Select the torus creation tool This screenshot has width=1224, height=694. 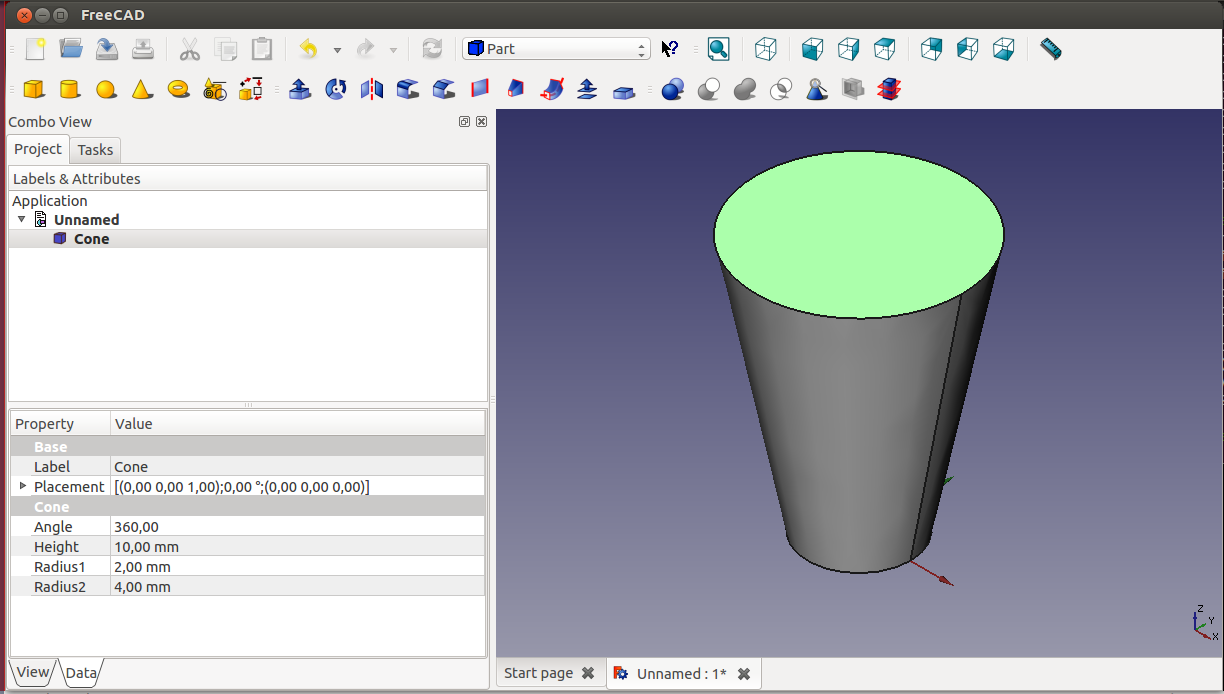point(179,89)
